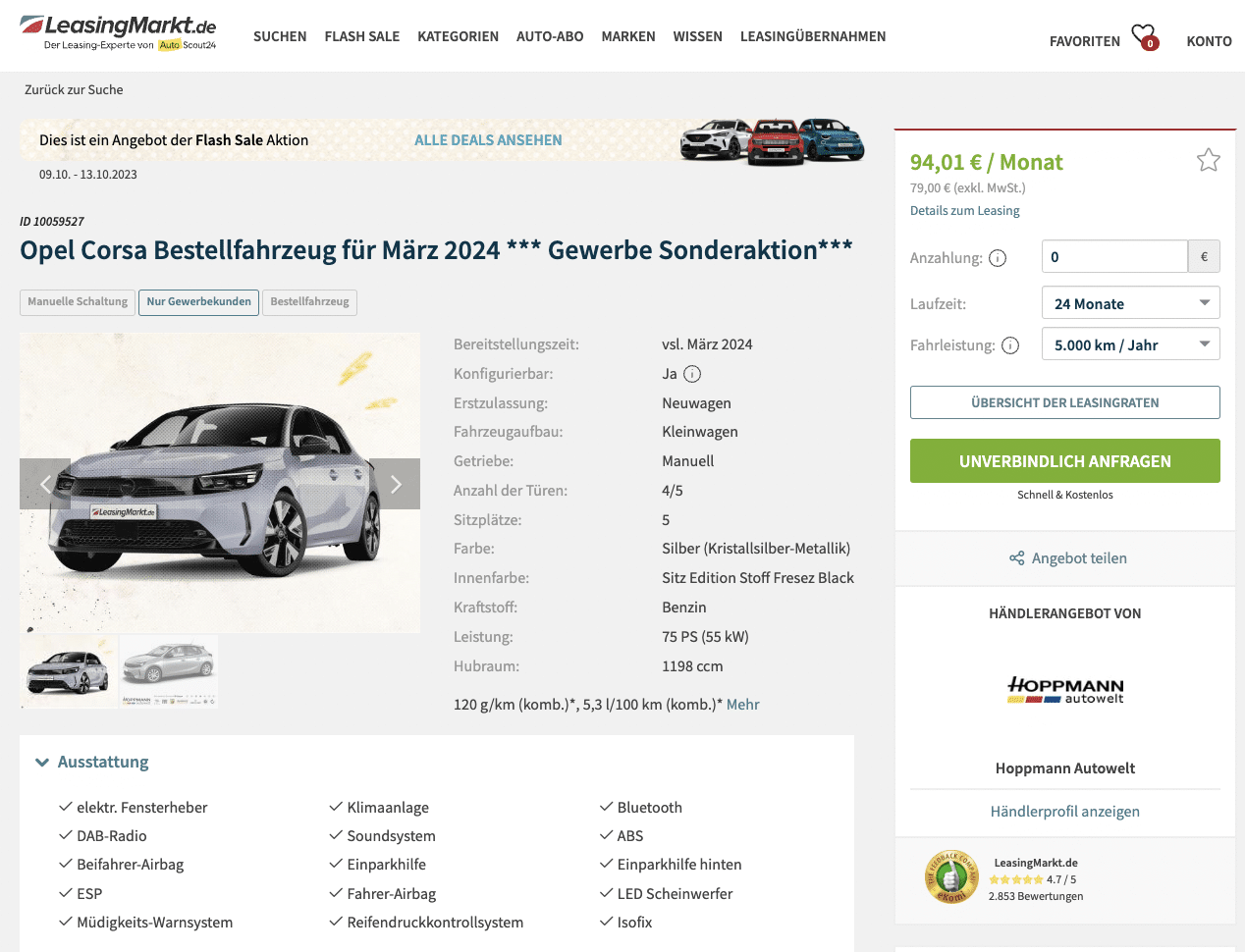Viewport: 1245px width, 952px height.
Task: Share offer via Angebot teilen
Action: pyautogui.click(x=1067, y=558)
